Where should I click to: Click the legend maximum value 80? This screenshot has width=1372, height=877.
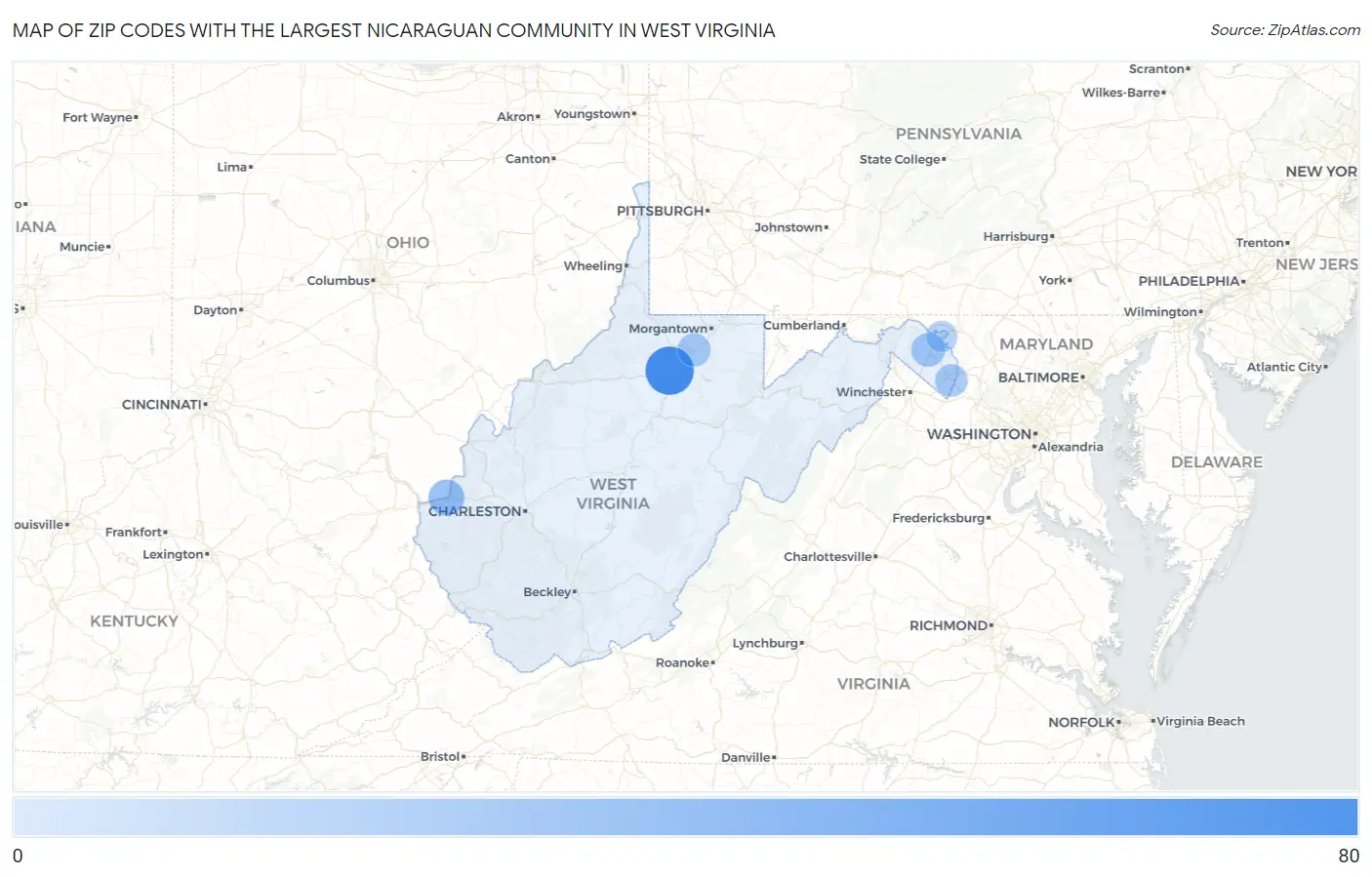tap(1349, 856)
